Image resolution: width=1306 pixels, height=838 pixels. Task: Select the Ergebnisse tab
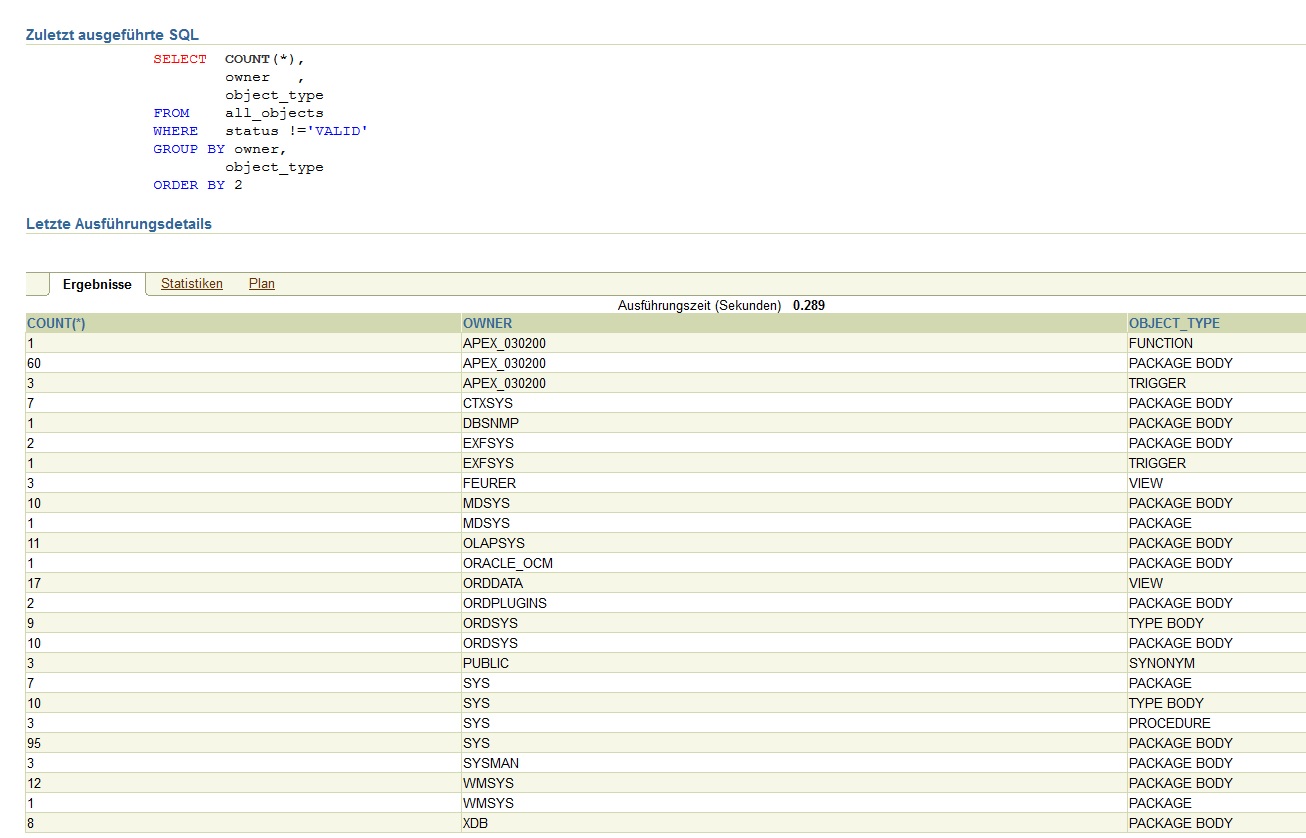(x=97, y=285)
